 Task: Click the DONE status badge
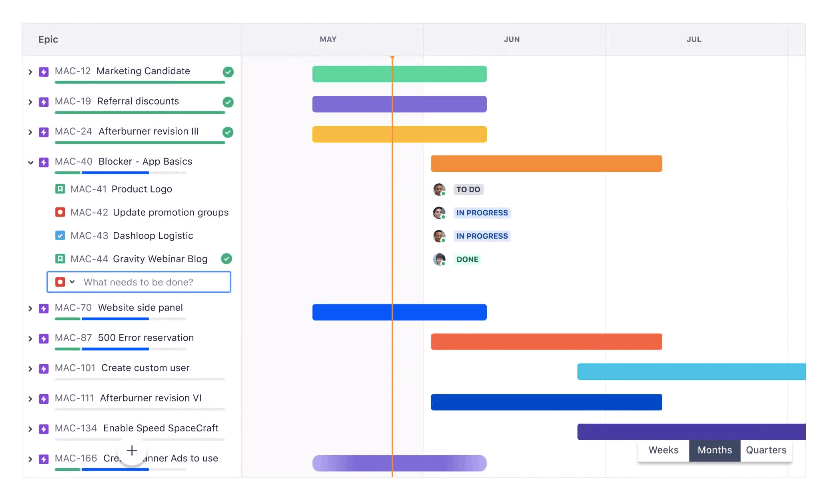pyautogui.click(x=467, y=259)
